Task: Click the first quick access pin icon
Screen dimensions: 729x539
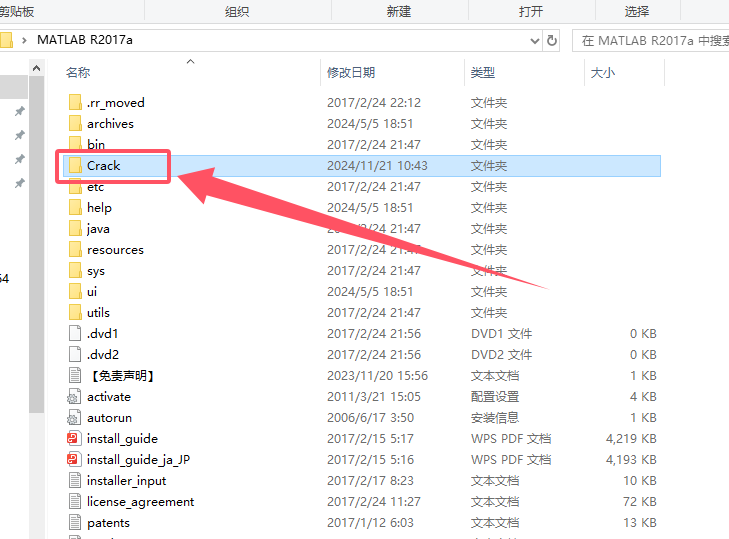Action: tap(20, 111)
